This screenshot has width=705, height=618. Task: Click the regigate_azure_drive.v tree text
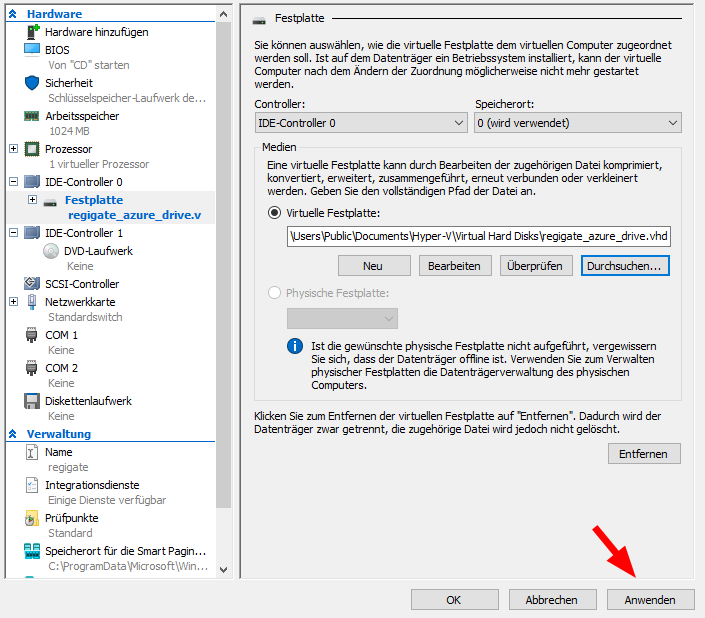[134, 215]
